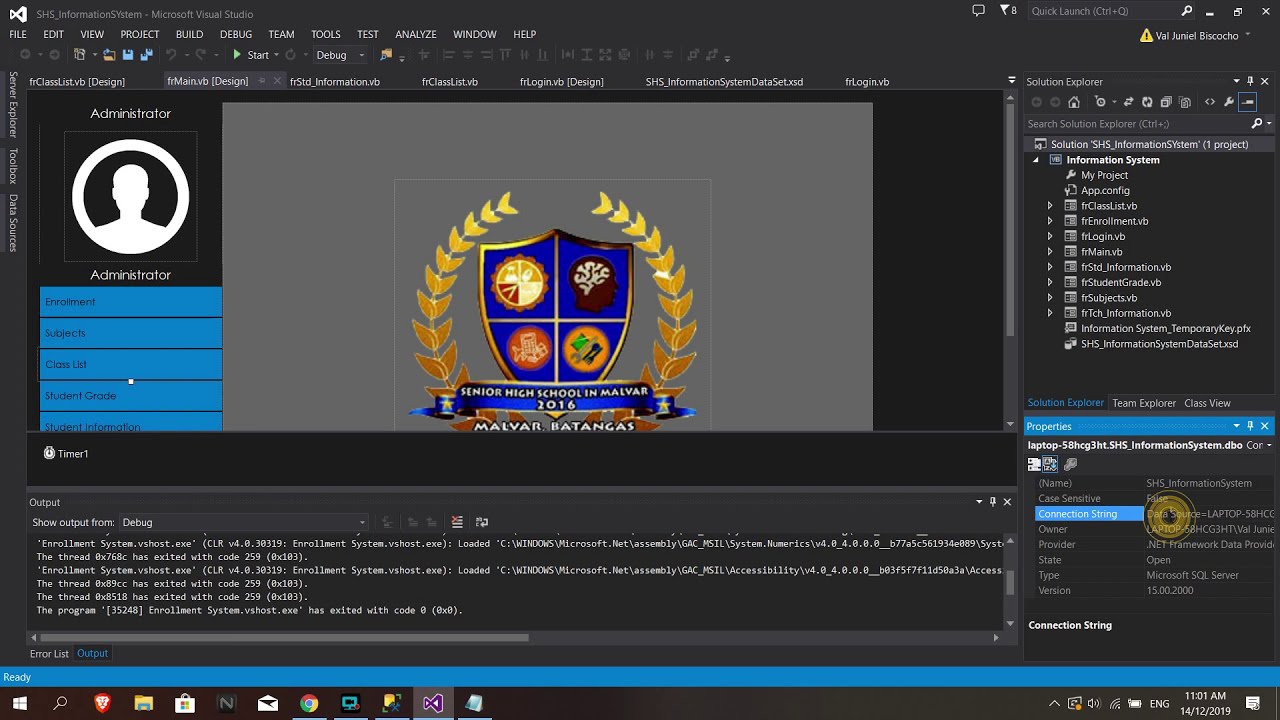Toggle Word Wrap in Output panel
This screenshot has height=720, width=1280.
pyautogui.click(x=482, y=522)
